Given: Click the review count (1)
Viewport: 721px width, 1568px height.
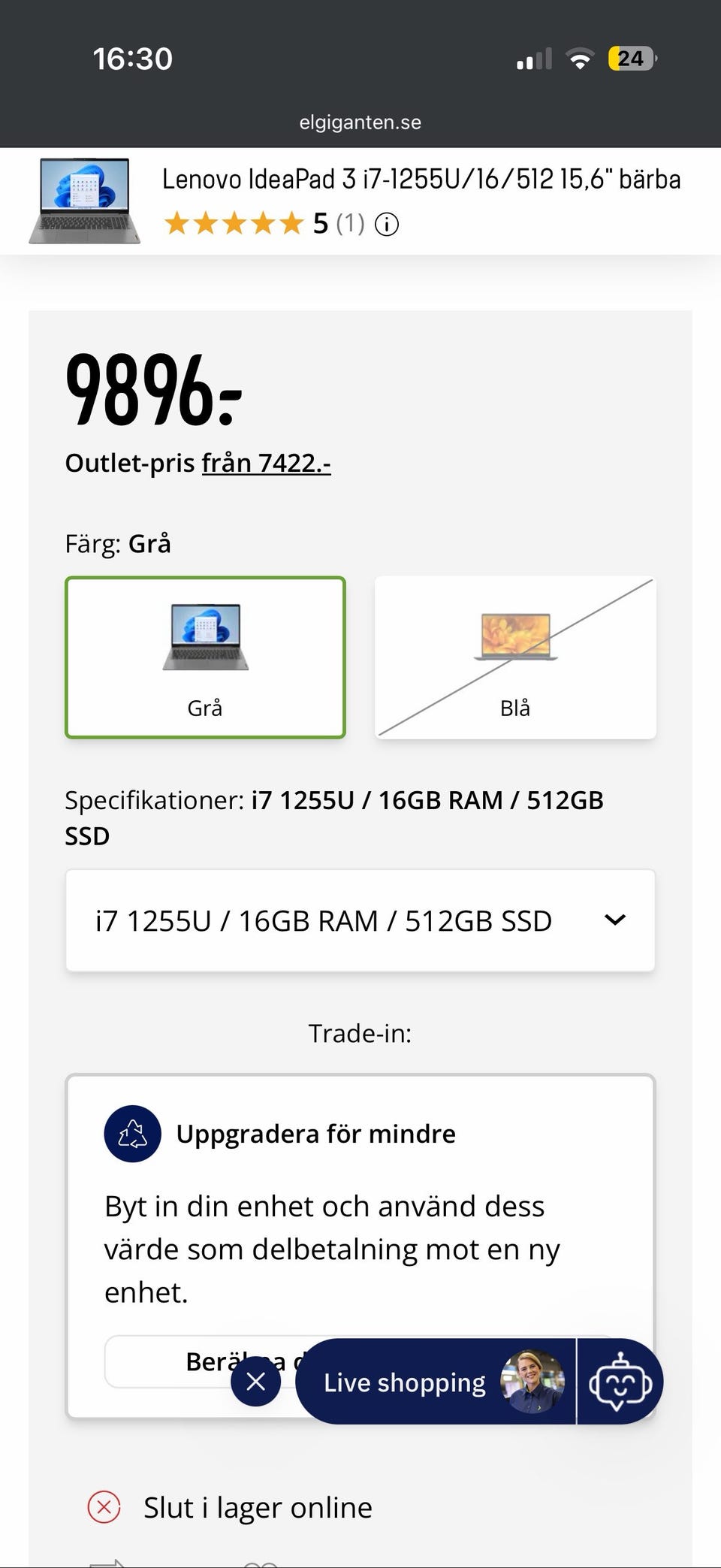Looking at the screenshot, I should click(350, 224).
